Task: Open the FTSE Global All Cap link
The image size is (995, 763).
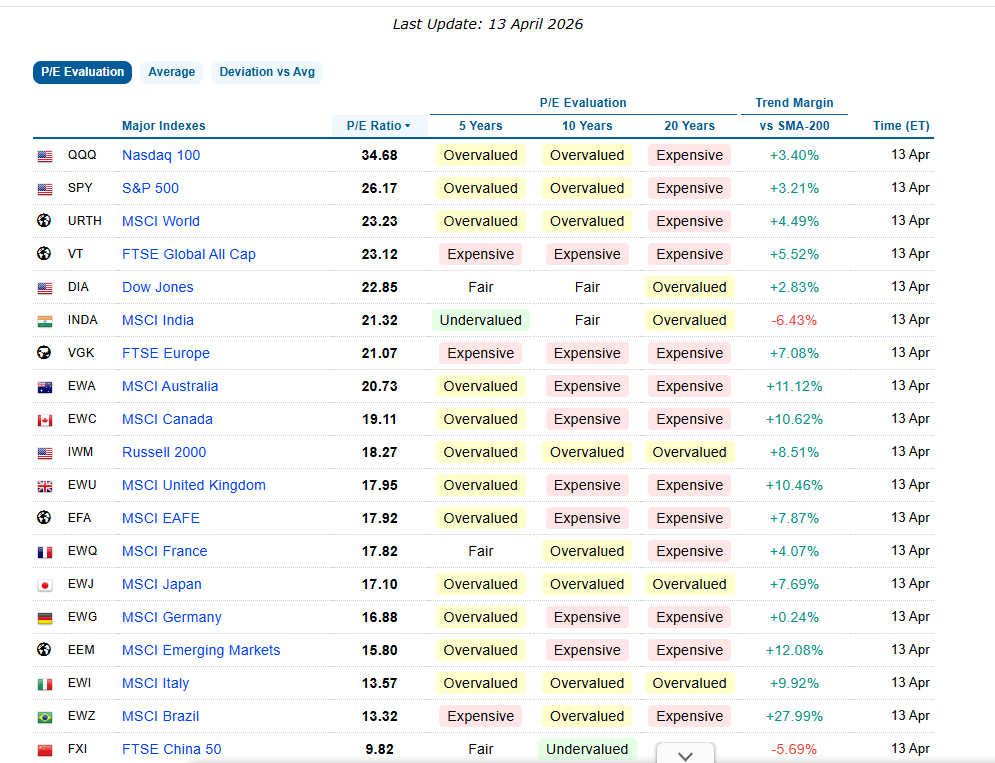Action: click(x=189, y=254)
